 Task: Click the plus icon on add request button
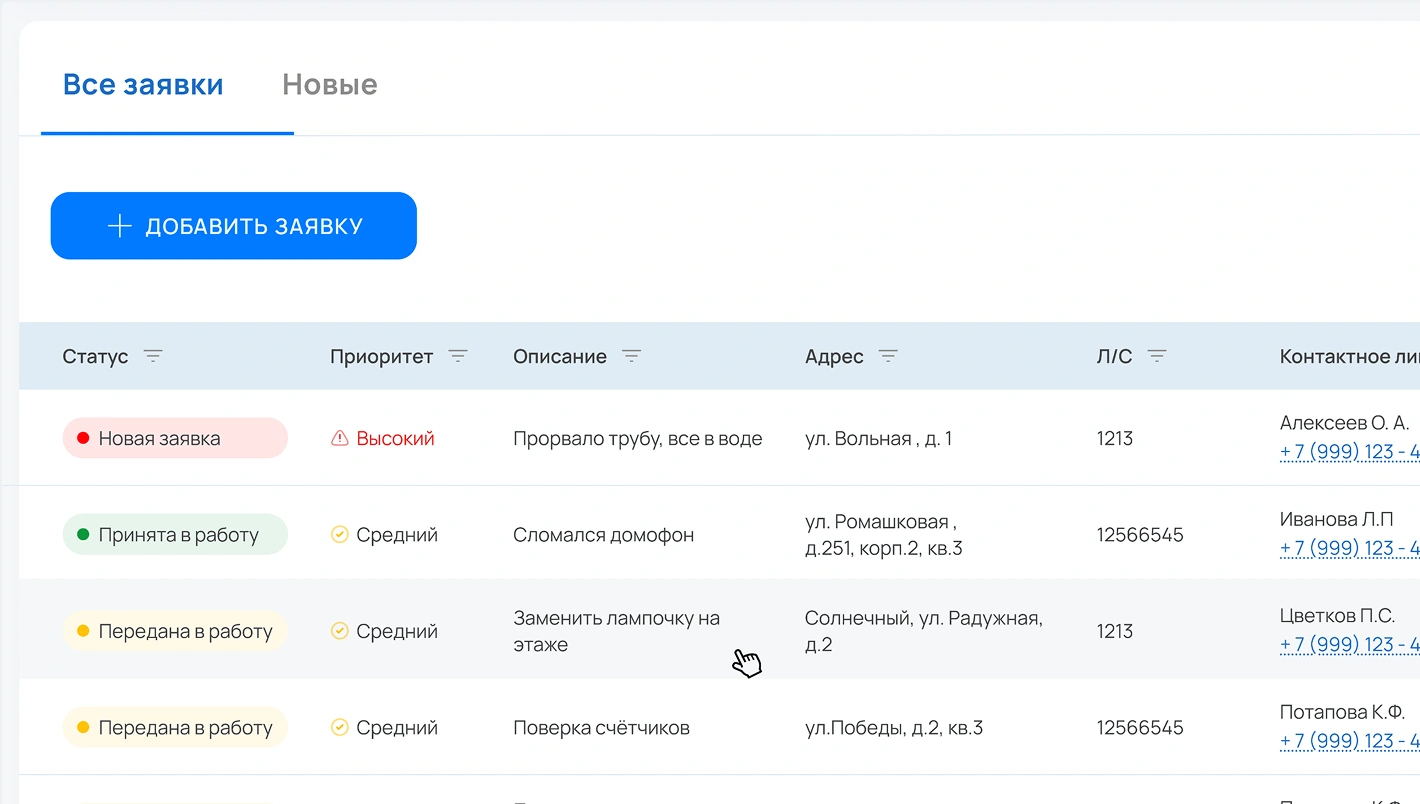[x=120, y=226]
